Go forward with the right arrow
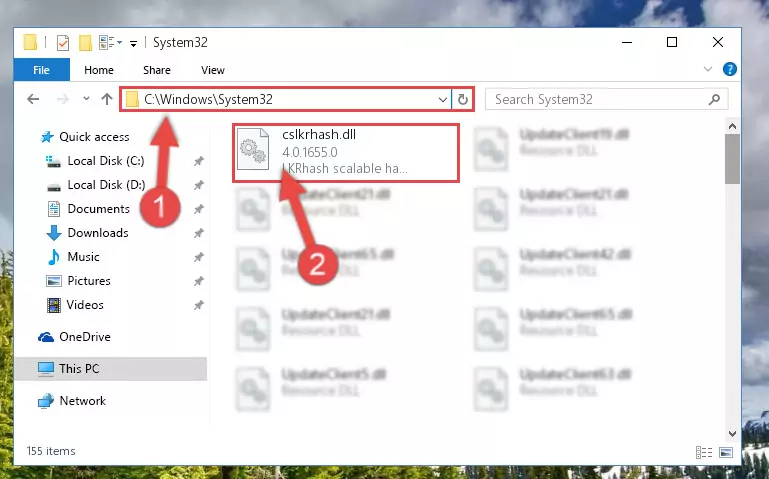Screen dimensions: 769x479 tap(63, 99)
